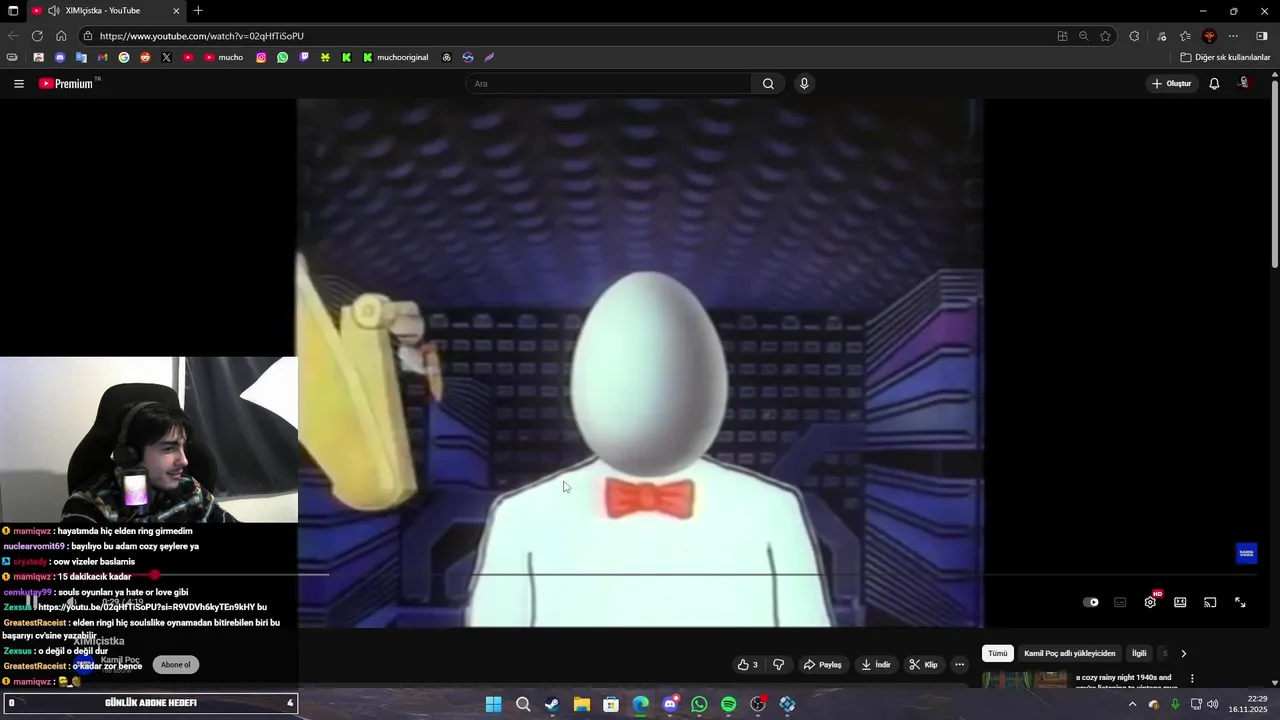Toggle the autoplay switch in the player
Screen dimensions: 1280x720
coord(1091,602)
